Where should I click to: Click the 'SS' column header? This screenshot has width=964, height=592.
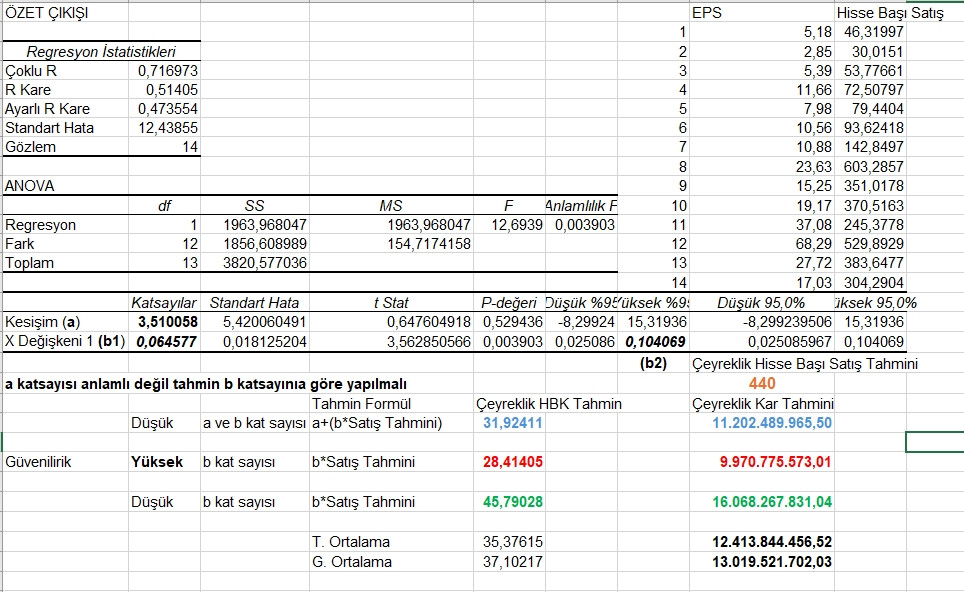pyautogui.click(x=255, y=206)
